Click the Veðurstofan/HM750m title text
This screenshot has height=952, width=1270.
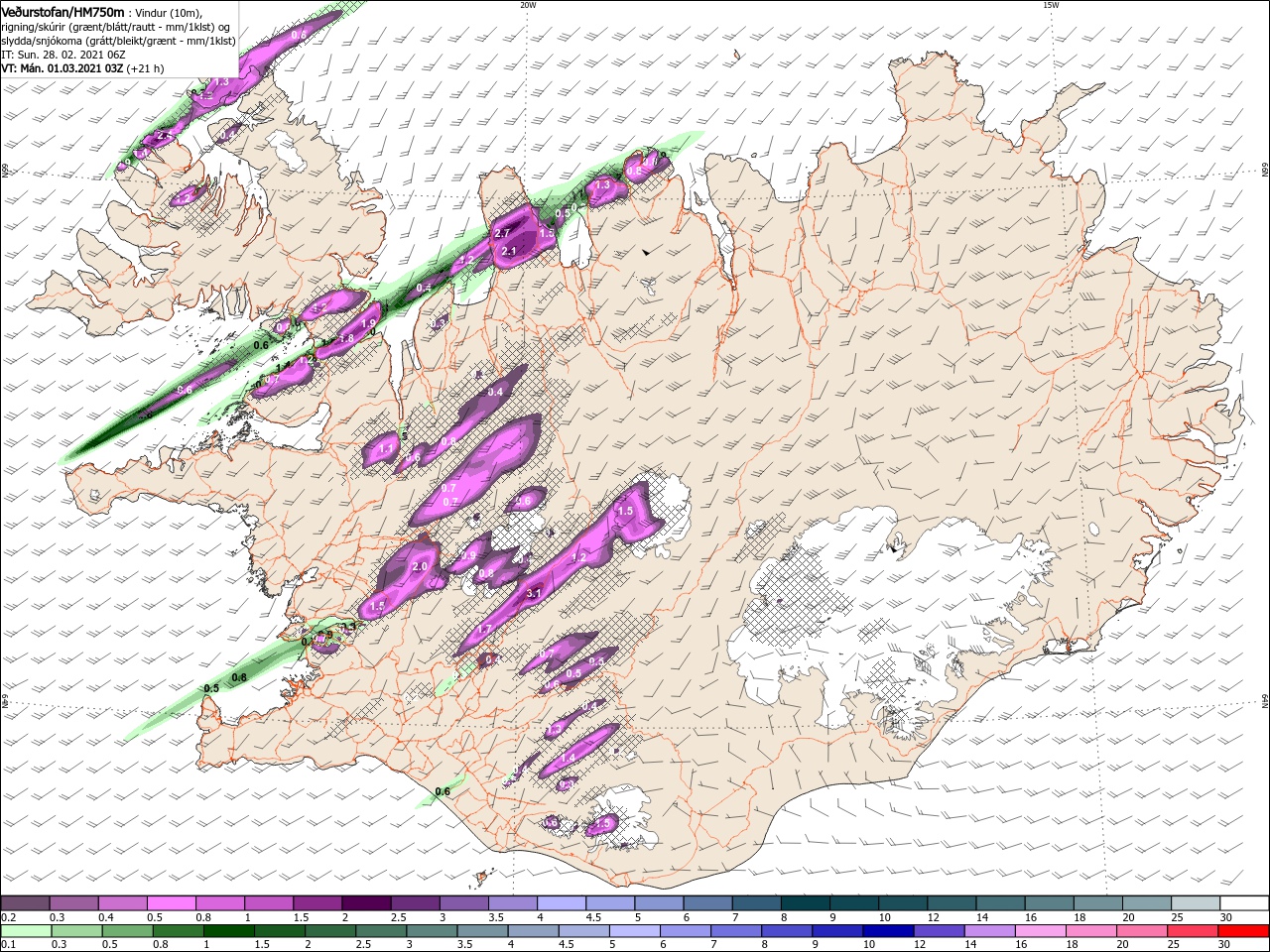(x=63, y=12)
